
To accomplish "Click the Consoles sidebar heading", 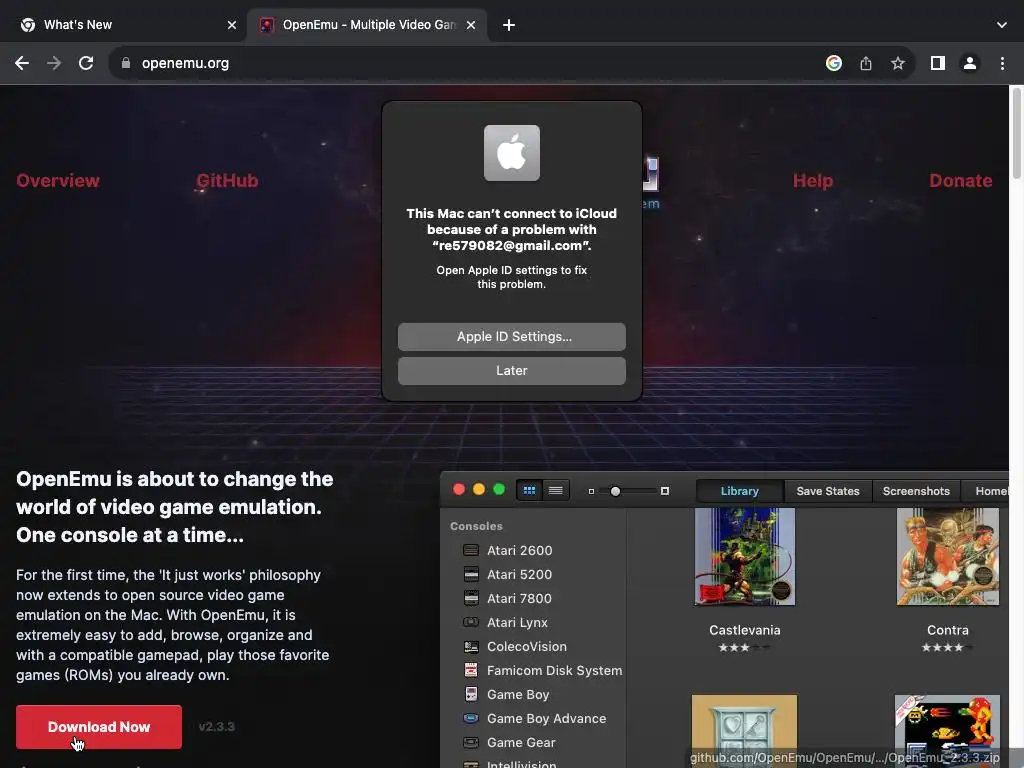I will point(476,526).
